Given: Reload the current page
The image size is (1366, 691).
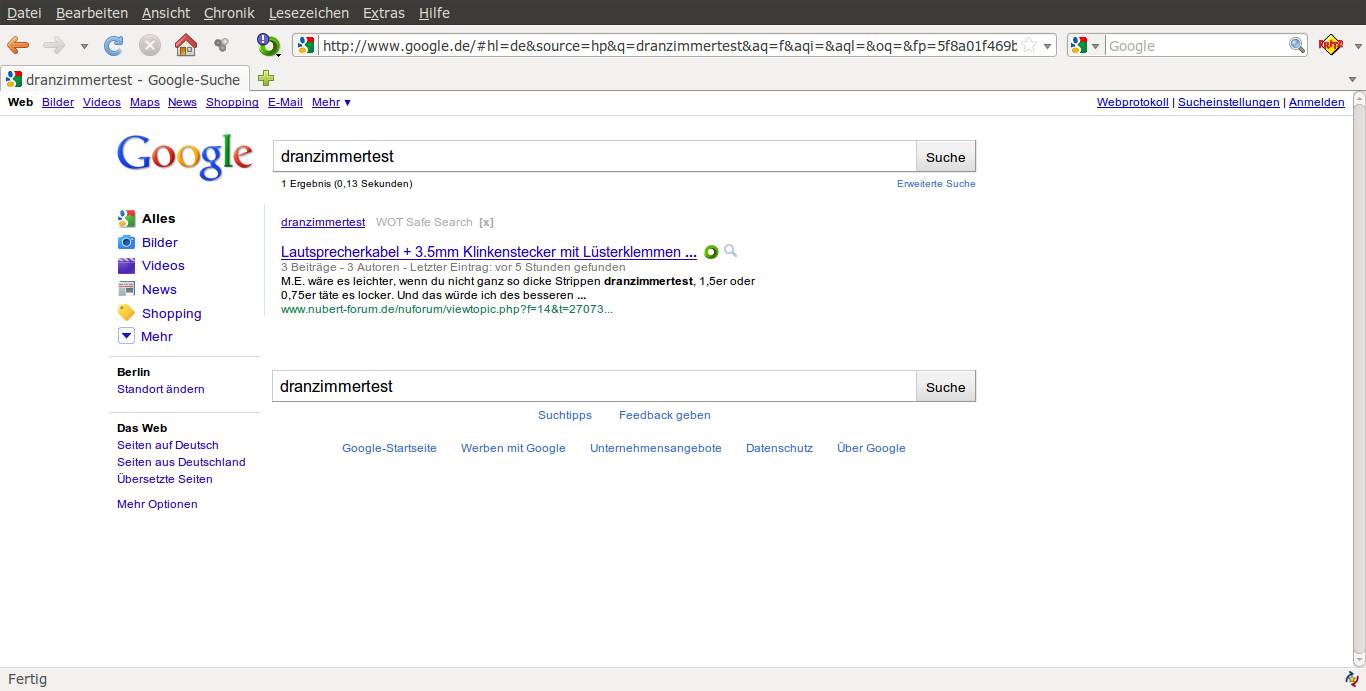Looking at the screenshot, I should (x=114, y=45).
